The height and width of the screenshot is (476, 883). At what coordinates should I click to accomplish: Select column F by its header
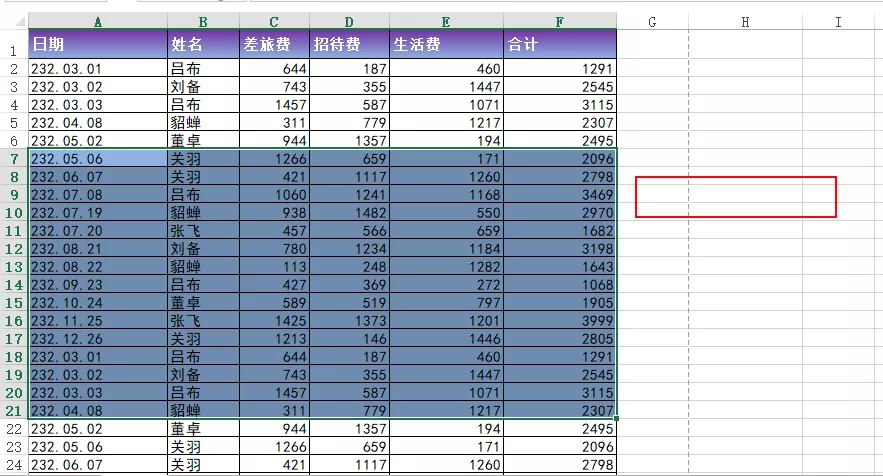(560, 22)
